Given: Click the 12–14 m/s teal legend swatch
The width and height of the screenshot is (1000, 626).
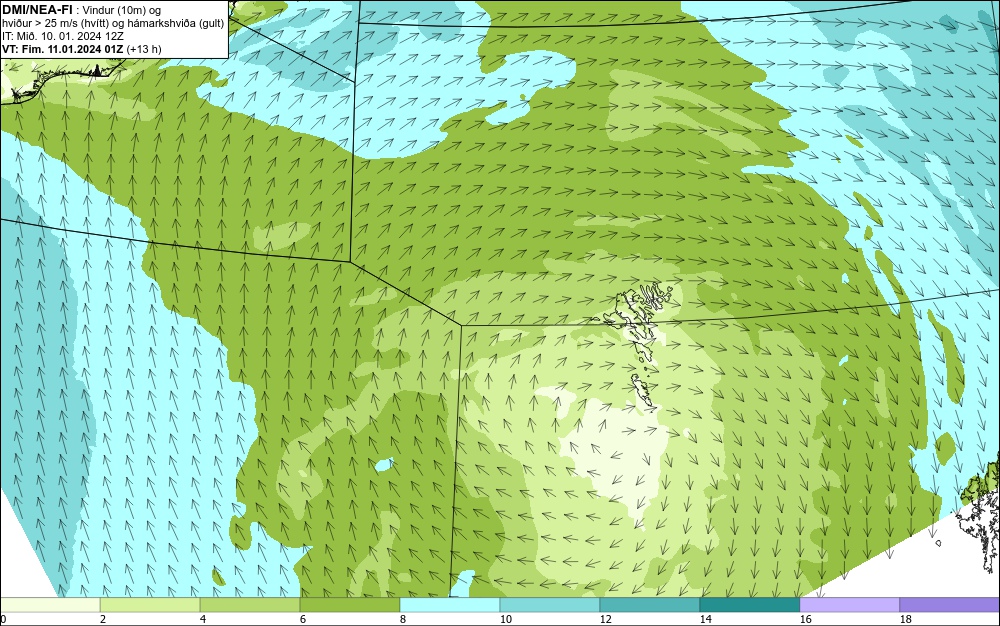Looking at the screenshot, I should [x=650, y=604].
